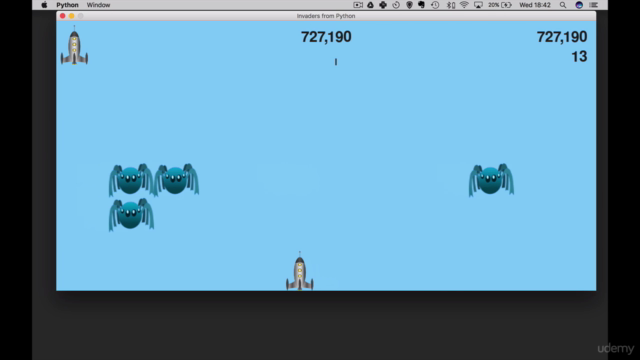This screenshot has height=360, width=640.
Task: Minimize the Invaders from Python window
Action: point(71,16)
